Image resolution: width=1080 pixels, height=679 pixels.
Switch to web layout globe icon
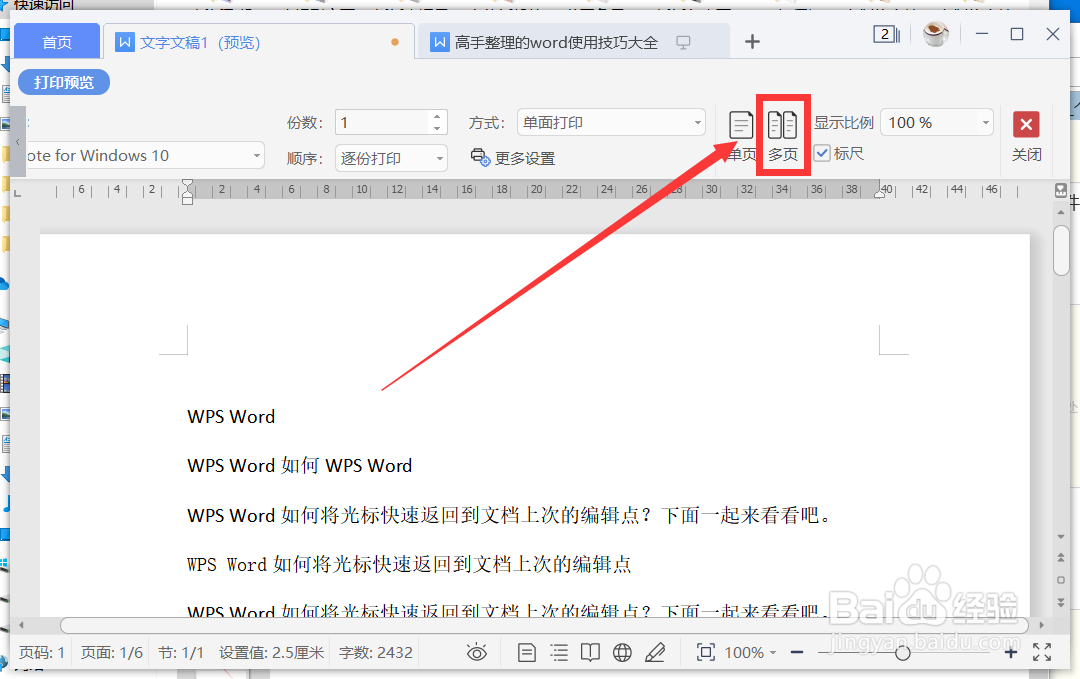click(x=622, y=652)
